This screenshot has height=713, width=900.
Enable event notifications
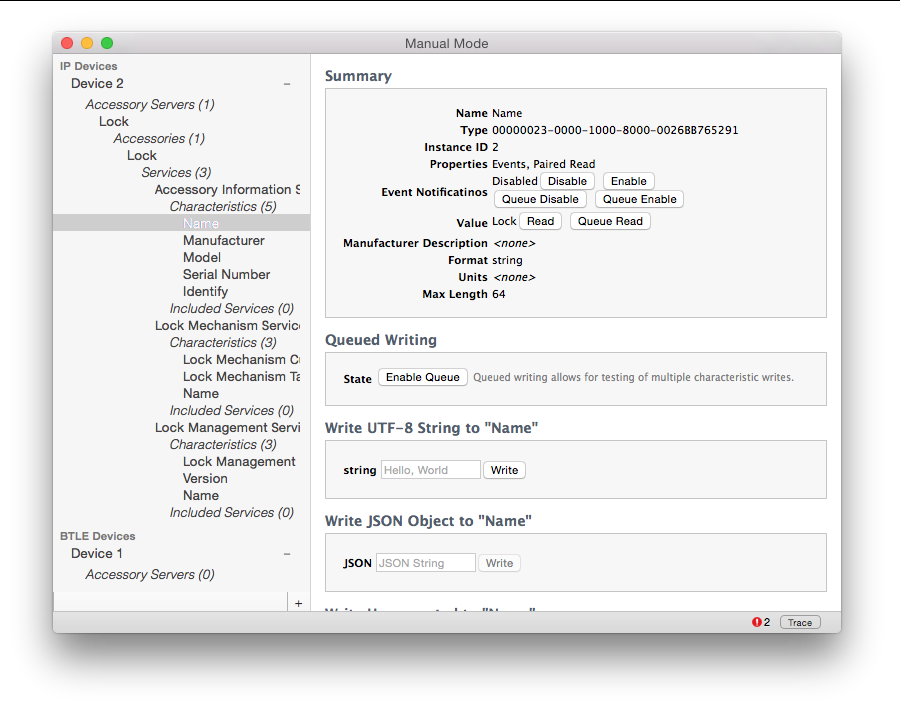[x=629, y=181]
